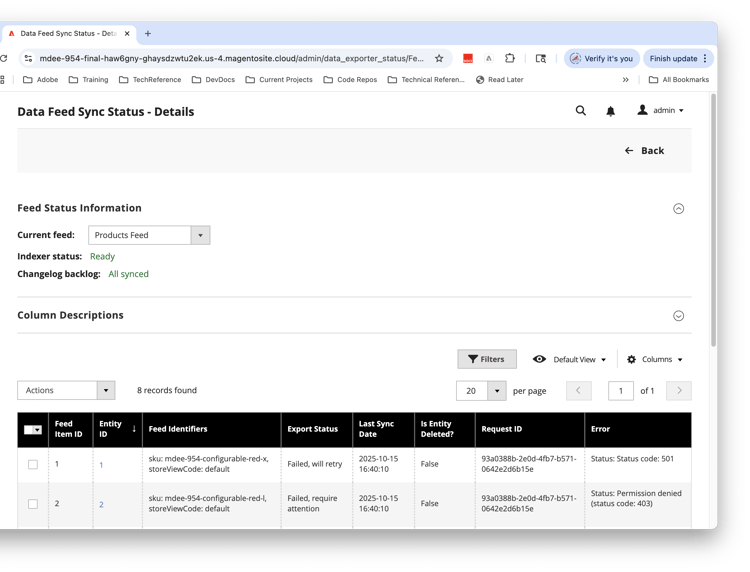The height and width of the screenshot is (572, 750).
Task: Open the Columns settings dropdown
Action: pos(655,359)
